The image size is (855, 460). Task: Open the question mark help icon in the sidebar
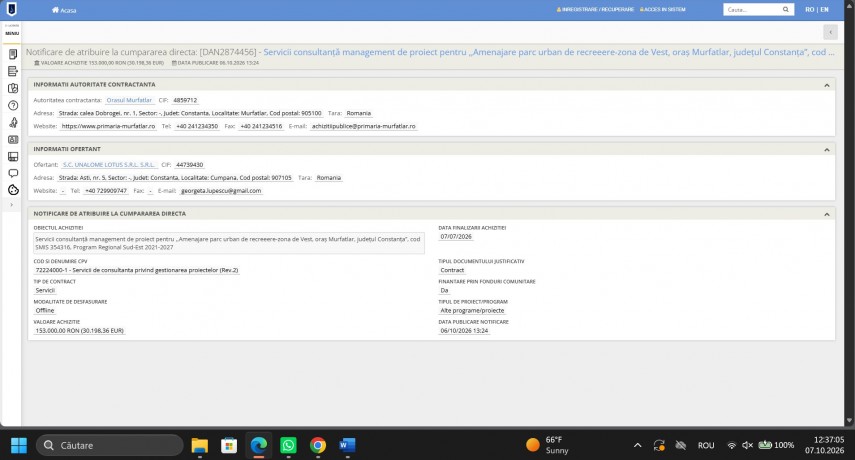(x=13, y=105)
